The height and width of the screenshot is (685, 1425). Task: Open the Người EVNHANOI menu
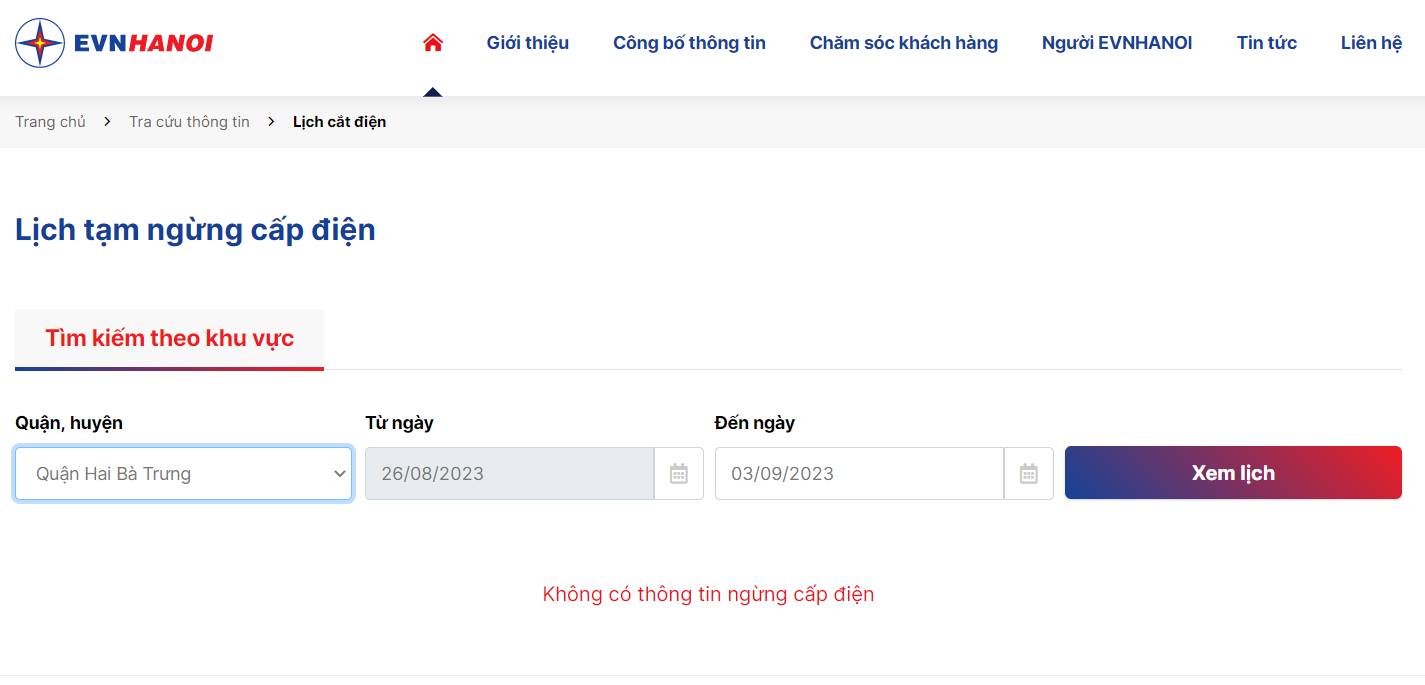click(x=1117, y=43)
